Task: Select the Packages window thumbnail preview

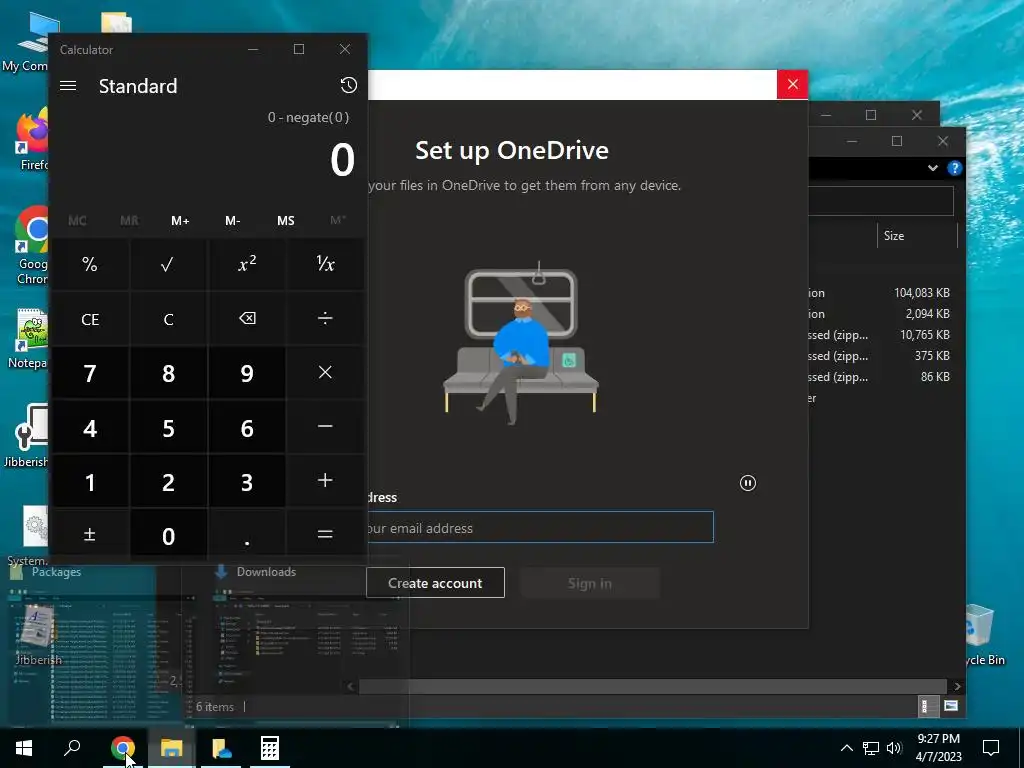Action: [99, 645]
